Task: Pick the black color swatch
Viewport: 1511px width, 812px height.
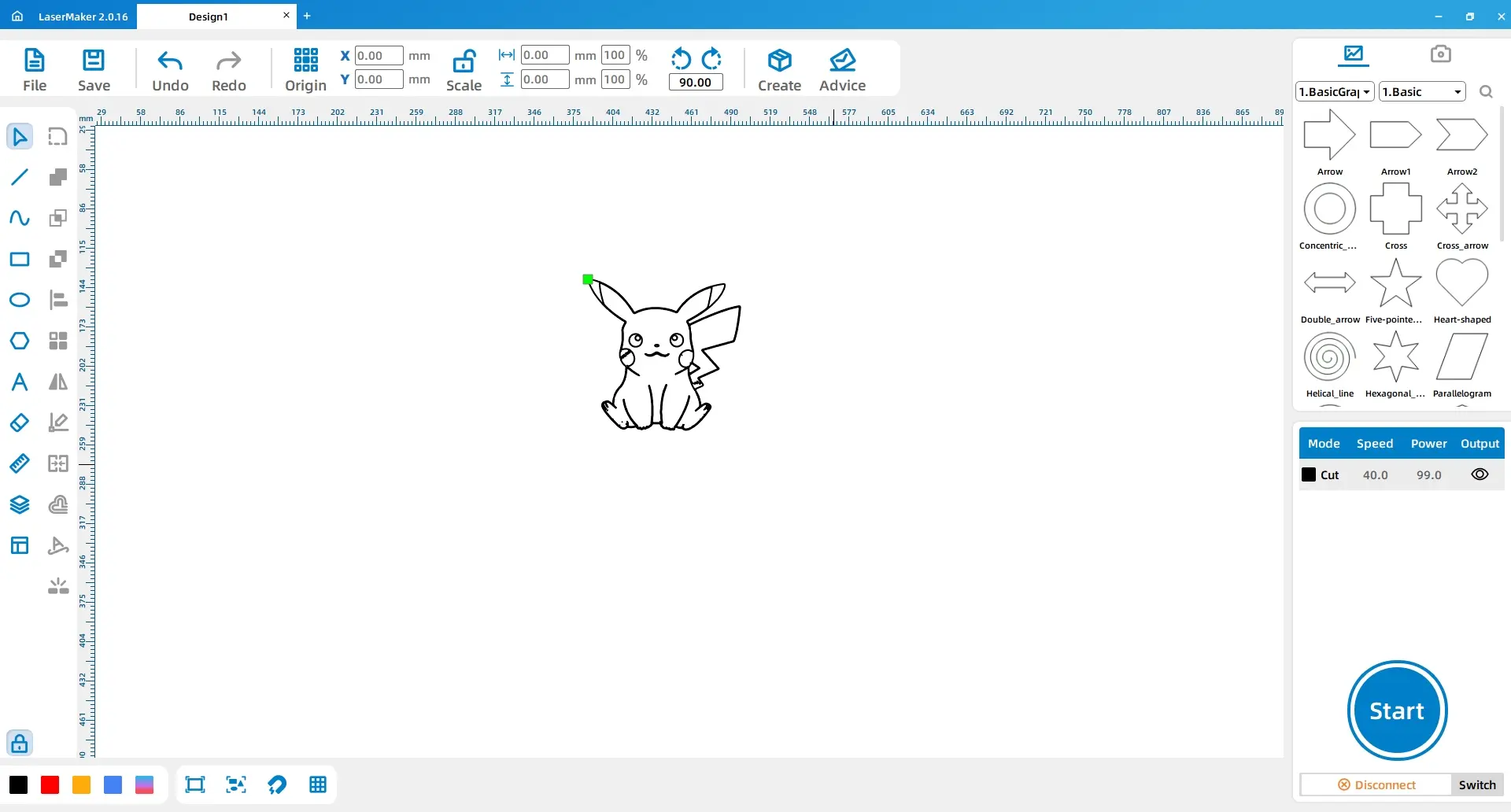Action: coord(18,784)
